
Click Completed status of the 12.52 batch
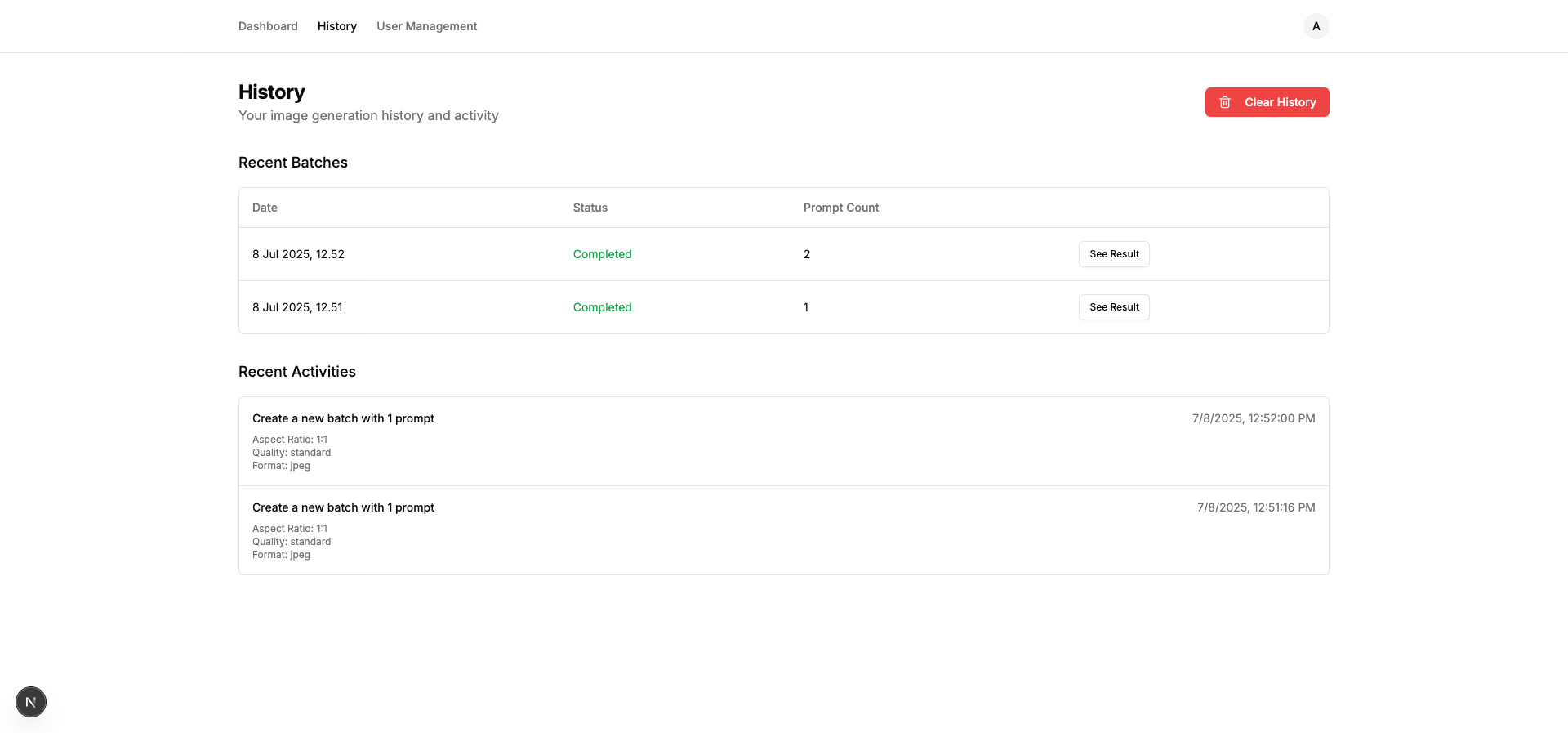(x=602, y=254)
